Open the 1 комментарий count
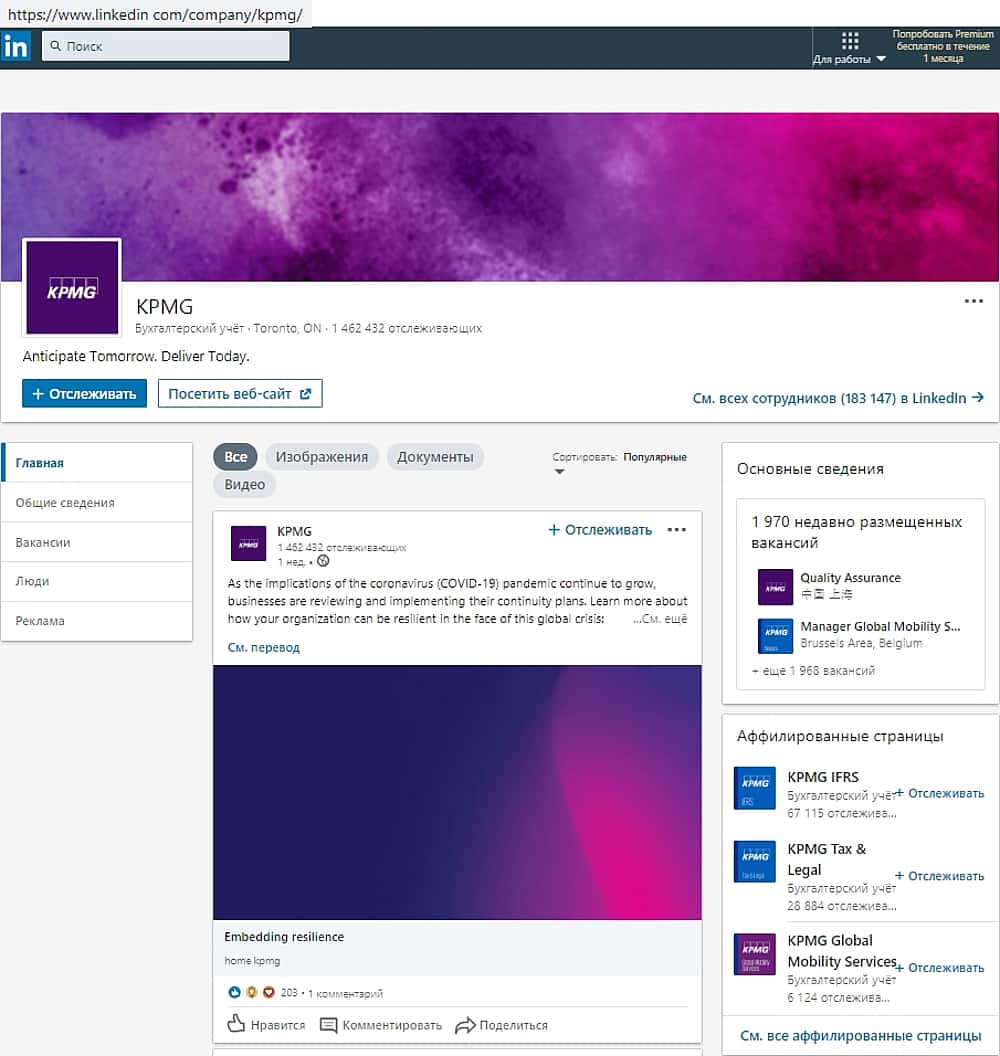The width and height of the screenshot is (1000, 1056). pyautogui.click(x=345, y=993)
